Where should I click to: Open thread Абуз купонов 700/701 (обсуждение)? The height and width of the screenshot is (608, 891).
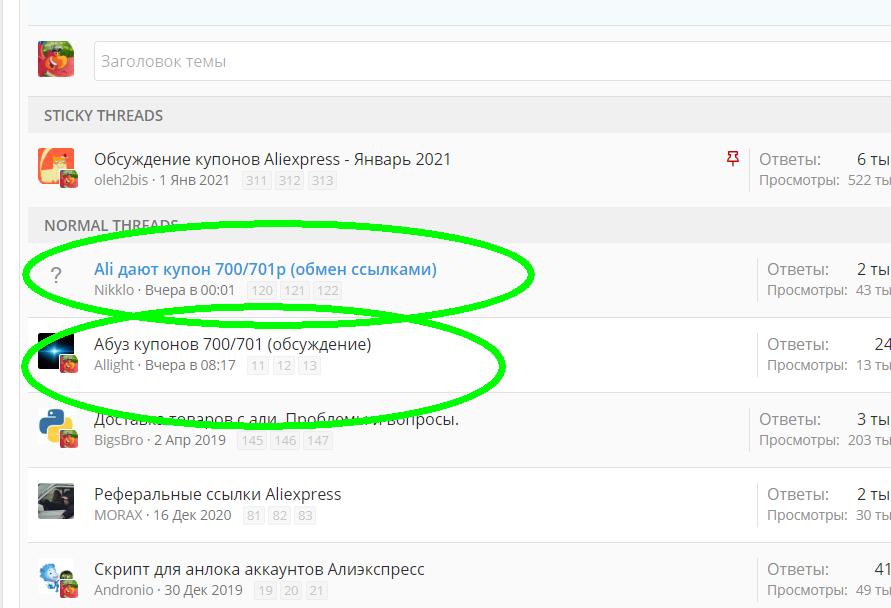(x=232, y=344)
